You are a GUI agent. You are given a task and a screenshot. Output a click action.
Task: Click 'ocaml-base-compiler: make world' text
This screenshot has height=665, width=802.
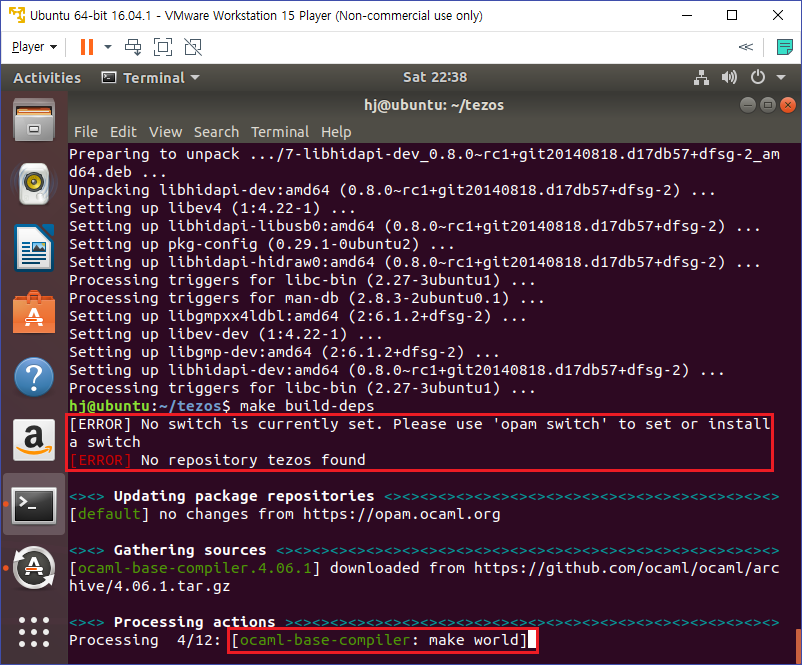pyautogui.click(x=379, y=640)
